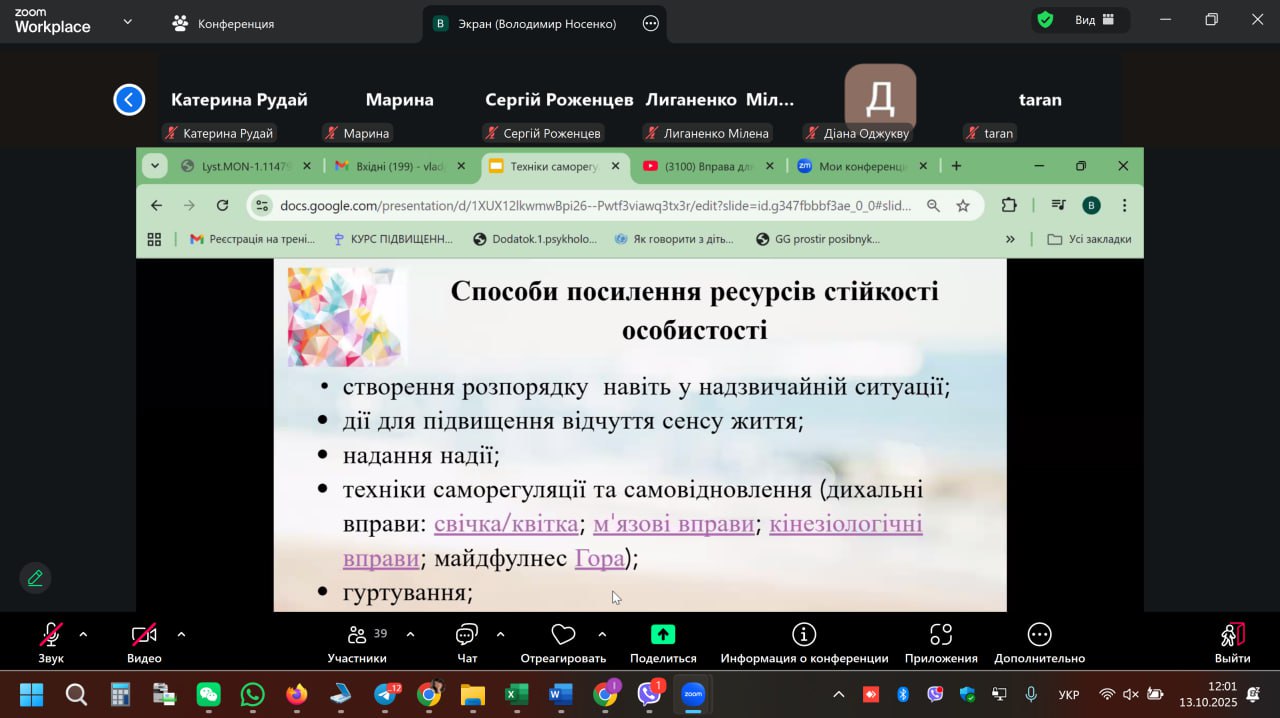Click the annotation pencil icon

click(x=35, y=578)
